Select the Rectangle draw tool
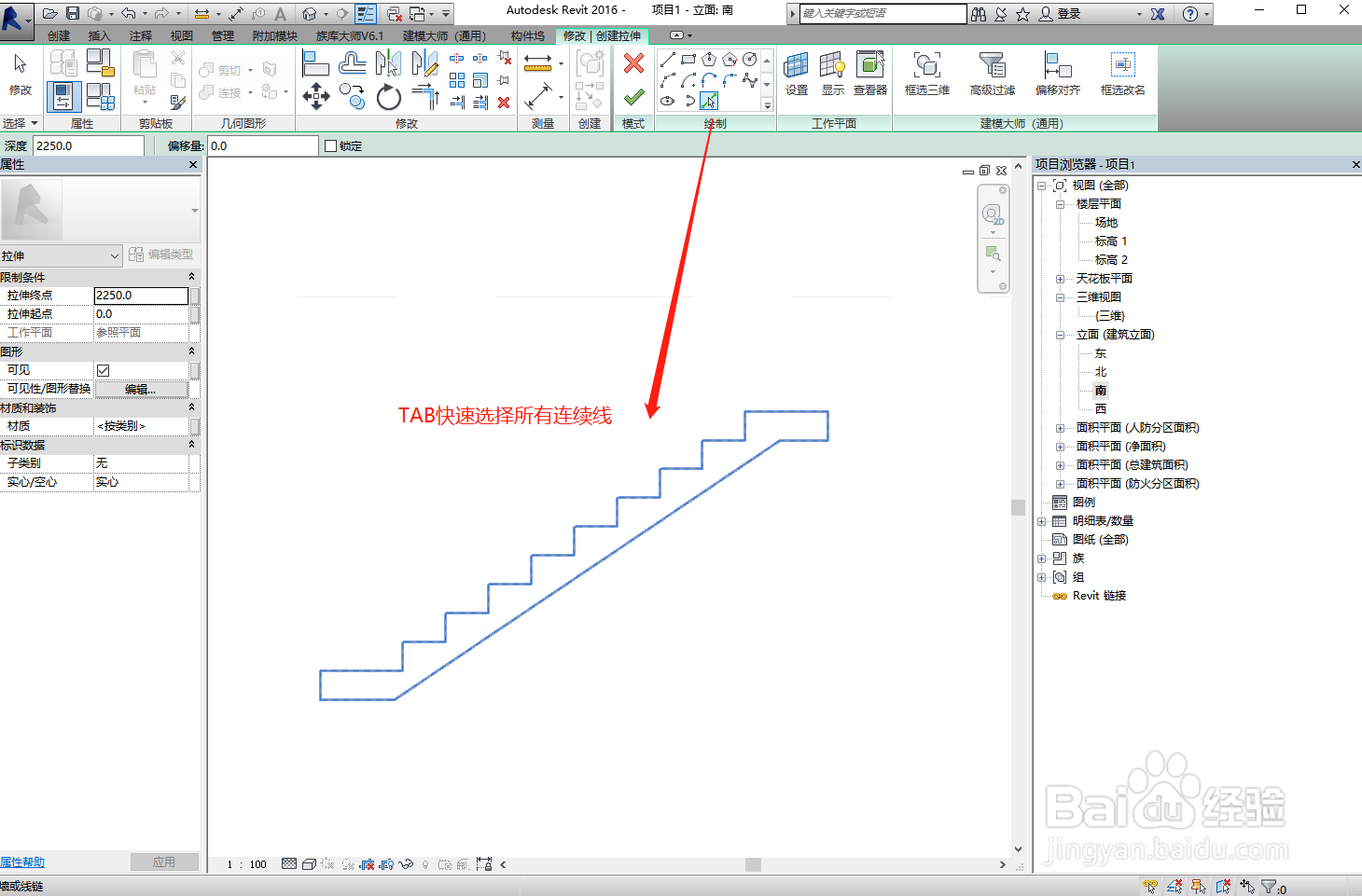 (688, 60)
